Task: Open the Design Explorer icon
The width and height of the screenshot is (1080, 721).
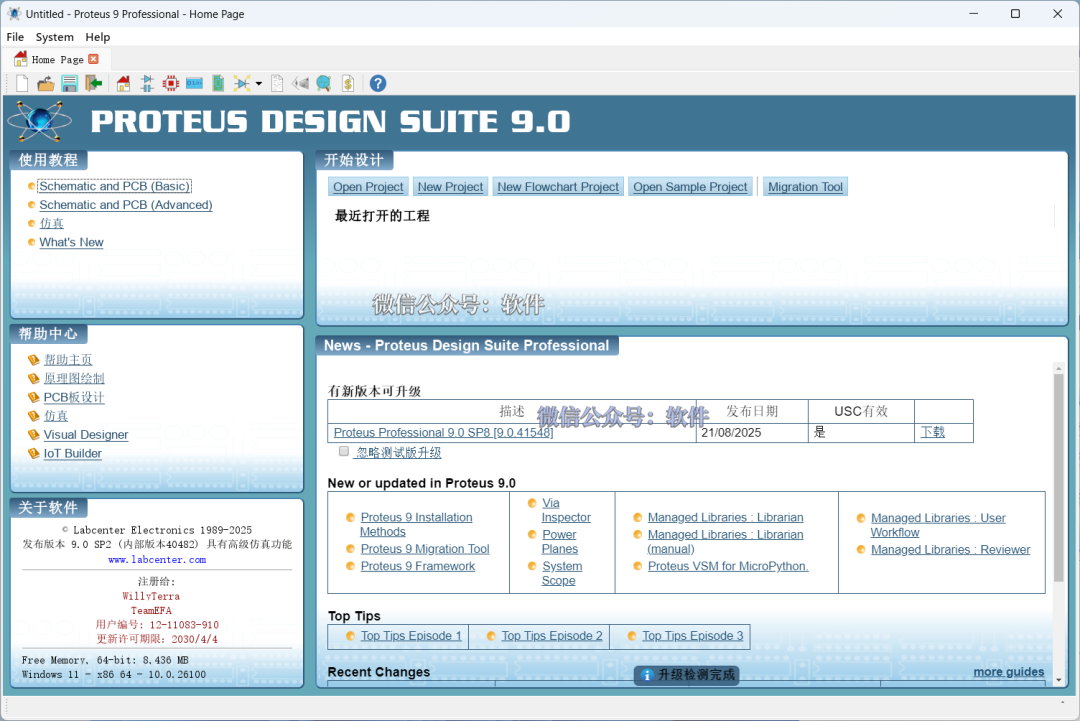Action: [x=242, y=83]
